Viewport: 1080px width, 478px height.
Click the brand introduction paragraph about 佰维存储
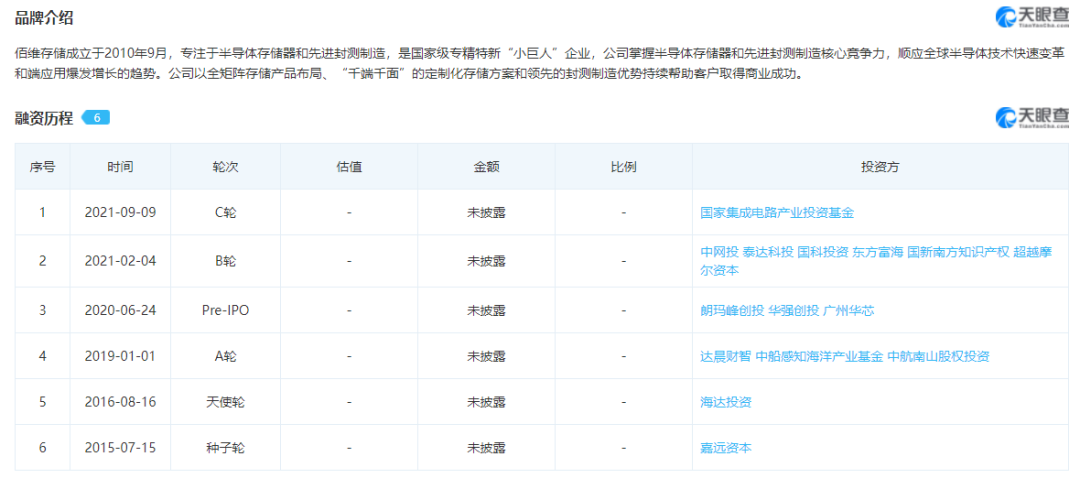click(x=539, y=63)
